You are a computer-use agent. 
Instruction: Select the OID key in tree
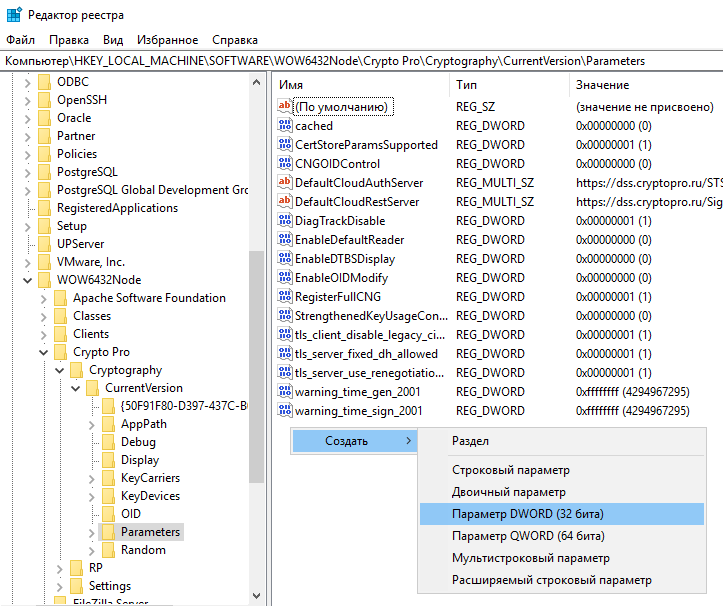pos(131,514)
